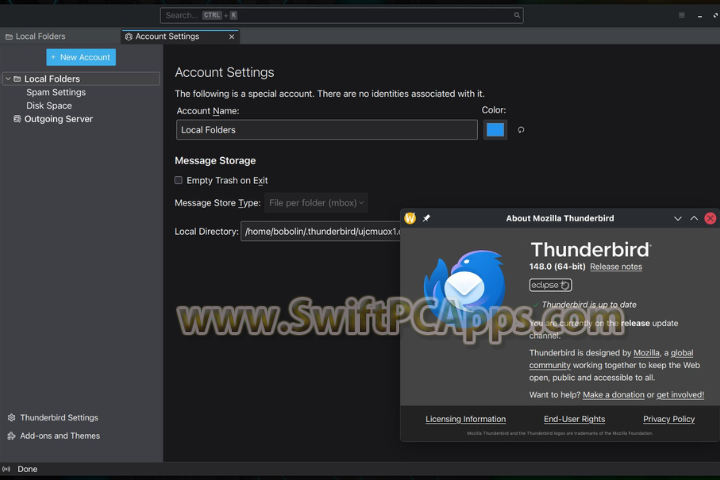
Task: Open Spam Settings in sidebar
Action: click(56, 92)
